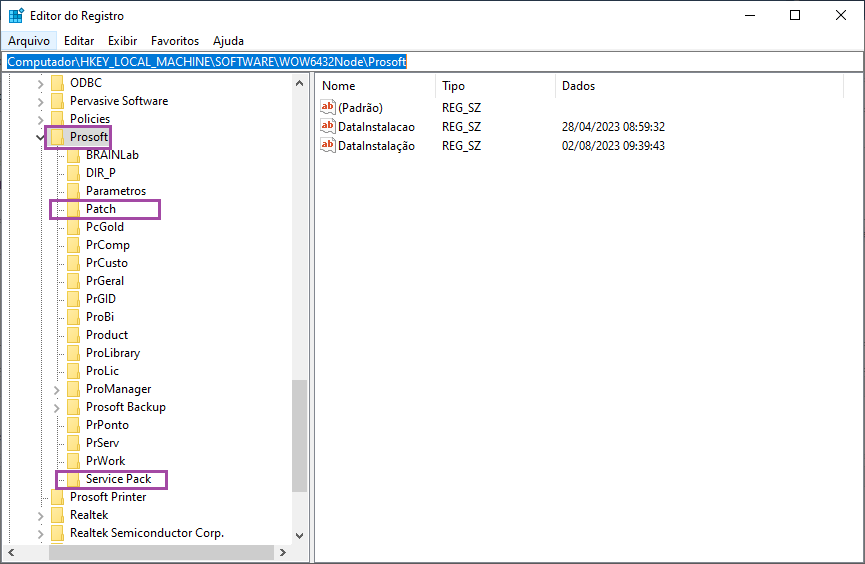Select the Prosoft Printer key
This screenshot has height=564, width=865.
(108, 497)
